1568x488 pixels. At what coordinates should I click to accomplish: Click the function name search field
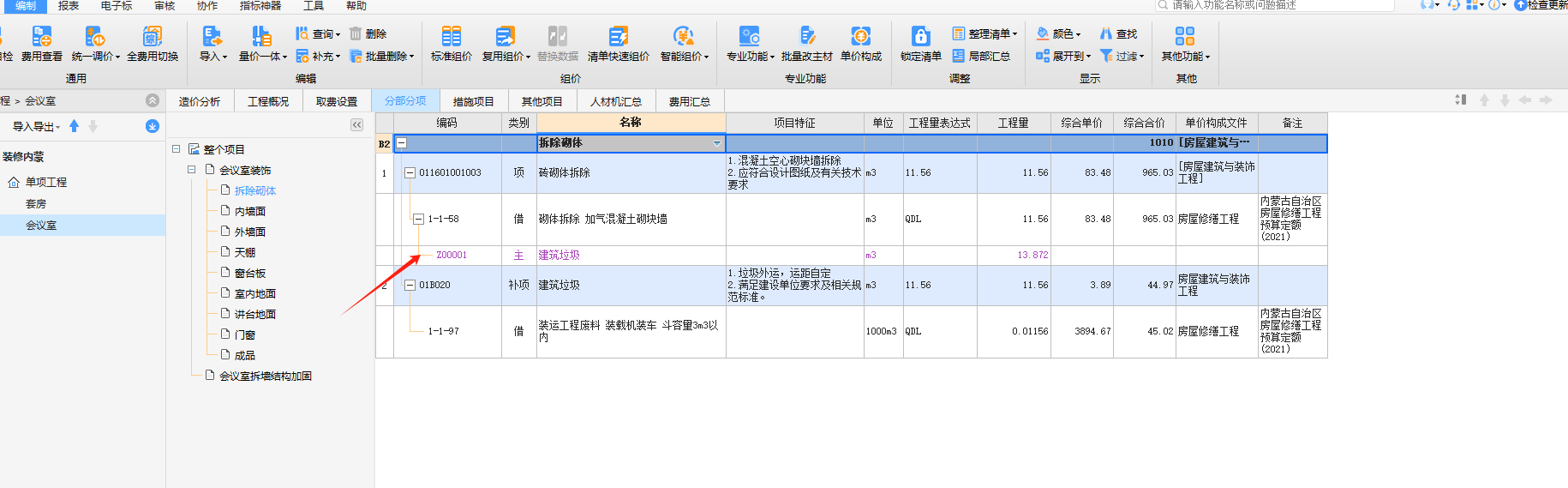click(x=1275, y=5)
